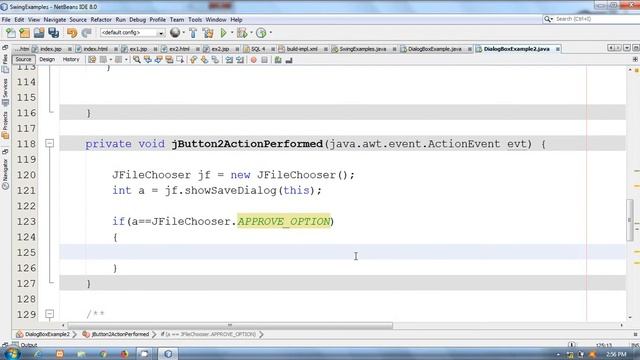Click the Comment selection editor icon
640x360 pixels.
pyautogui.click(x=278, y=60)
